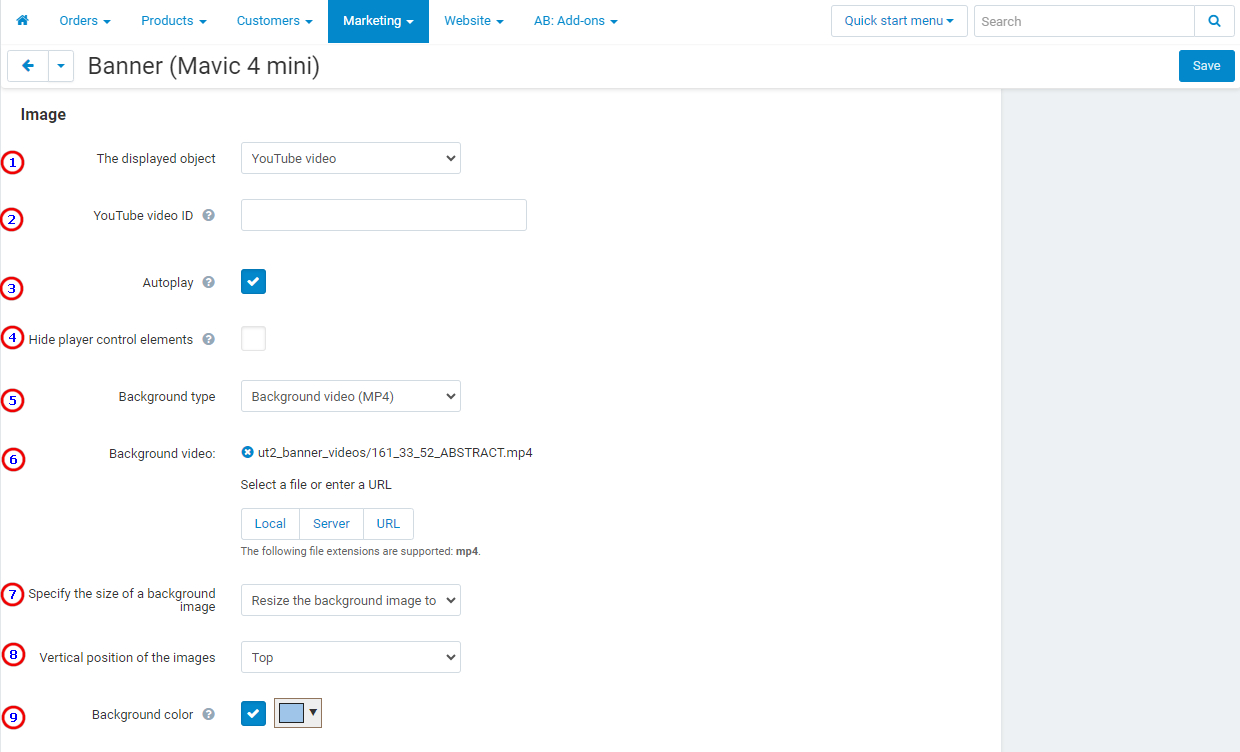Enable Hide player control elements checkbox
This screenshot has width=1240, height=752.
[253, 339]
